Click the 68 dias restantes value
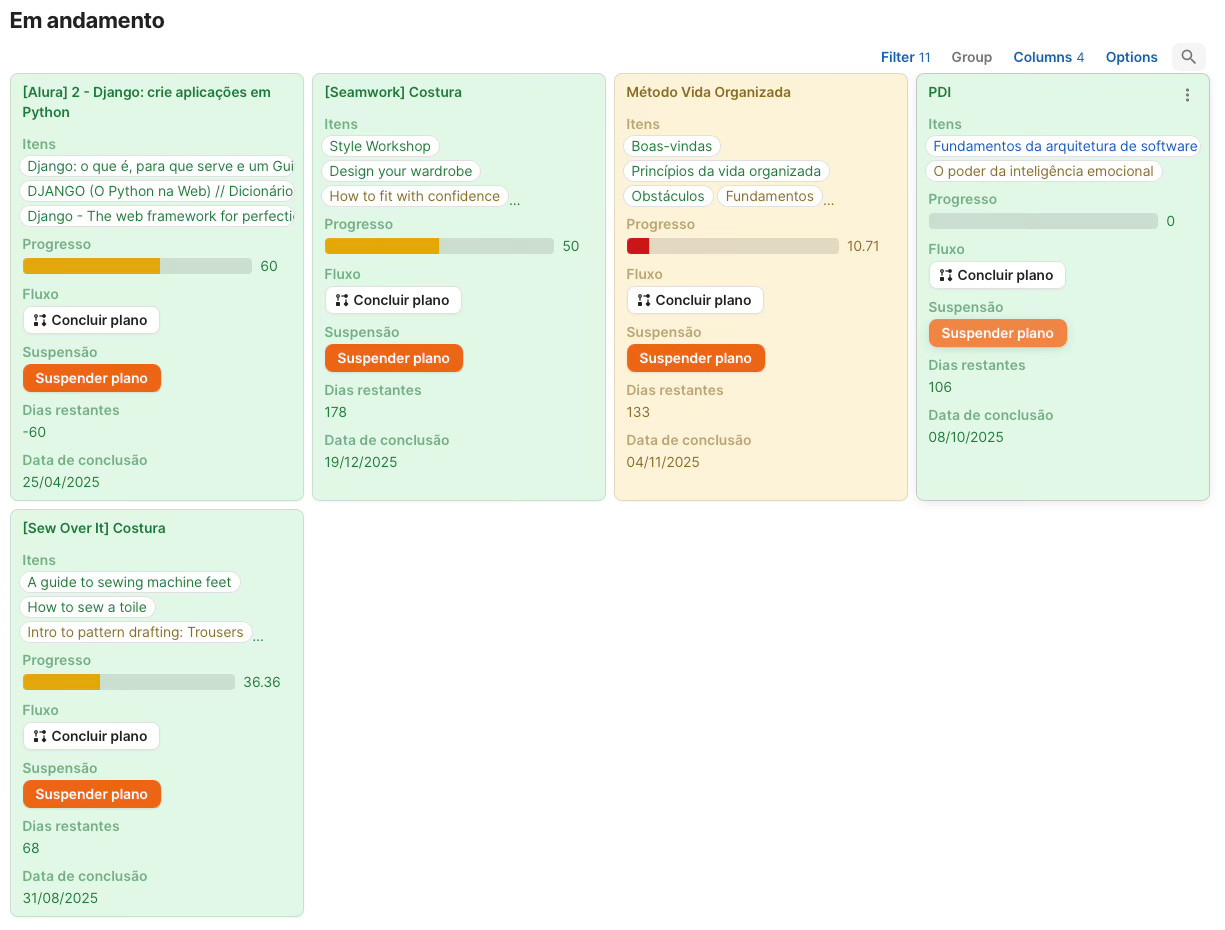 (31, 848)
